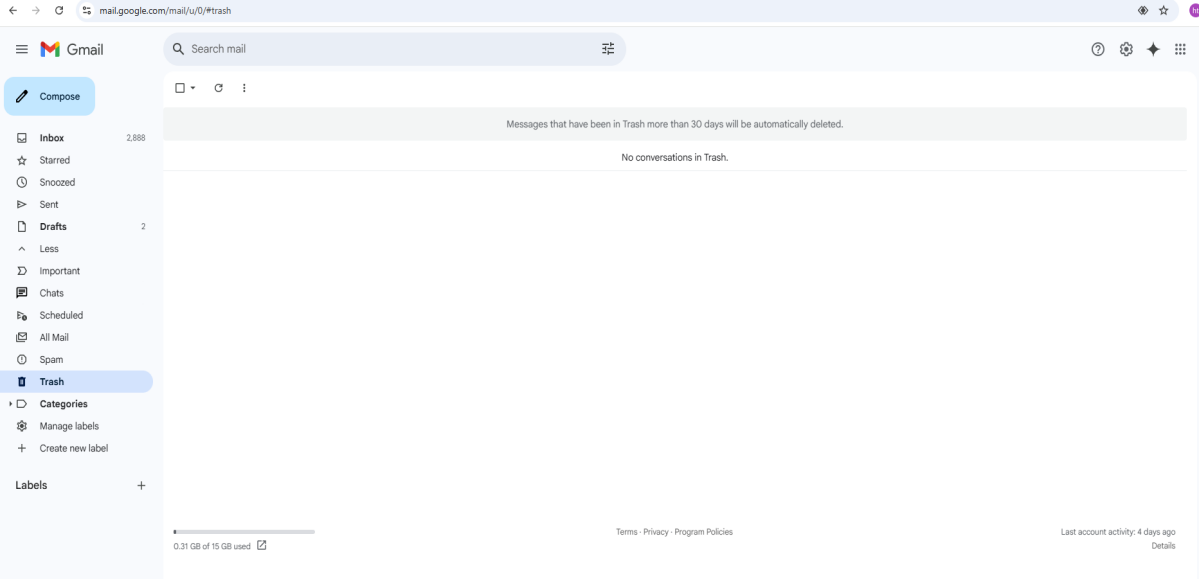Image resolution: width=1199 pixels, height=579 pixels.
Task: Open the Support help icon
Action: pyautogui.click(x=1098, y=49)
